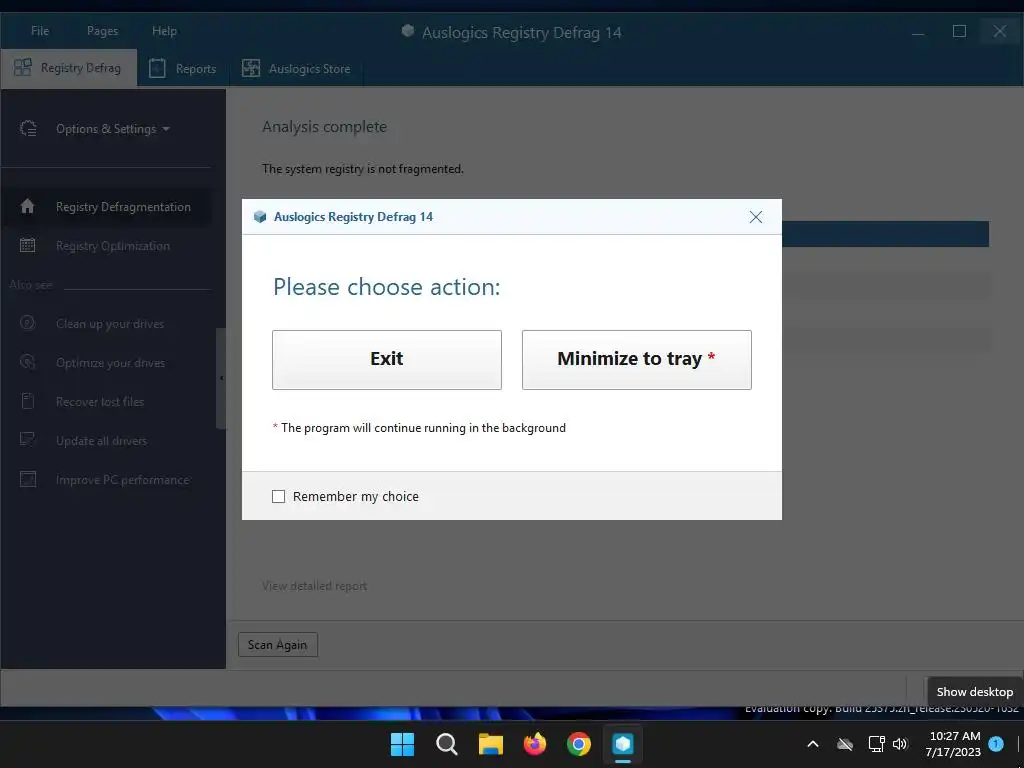Enable the Remember my choice checkbox
The height and width of the screenshot is (768, 1024).
(278, 496)
